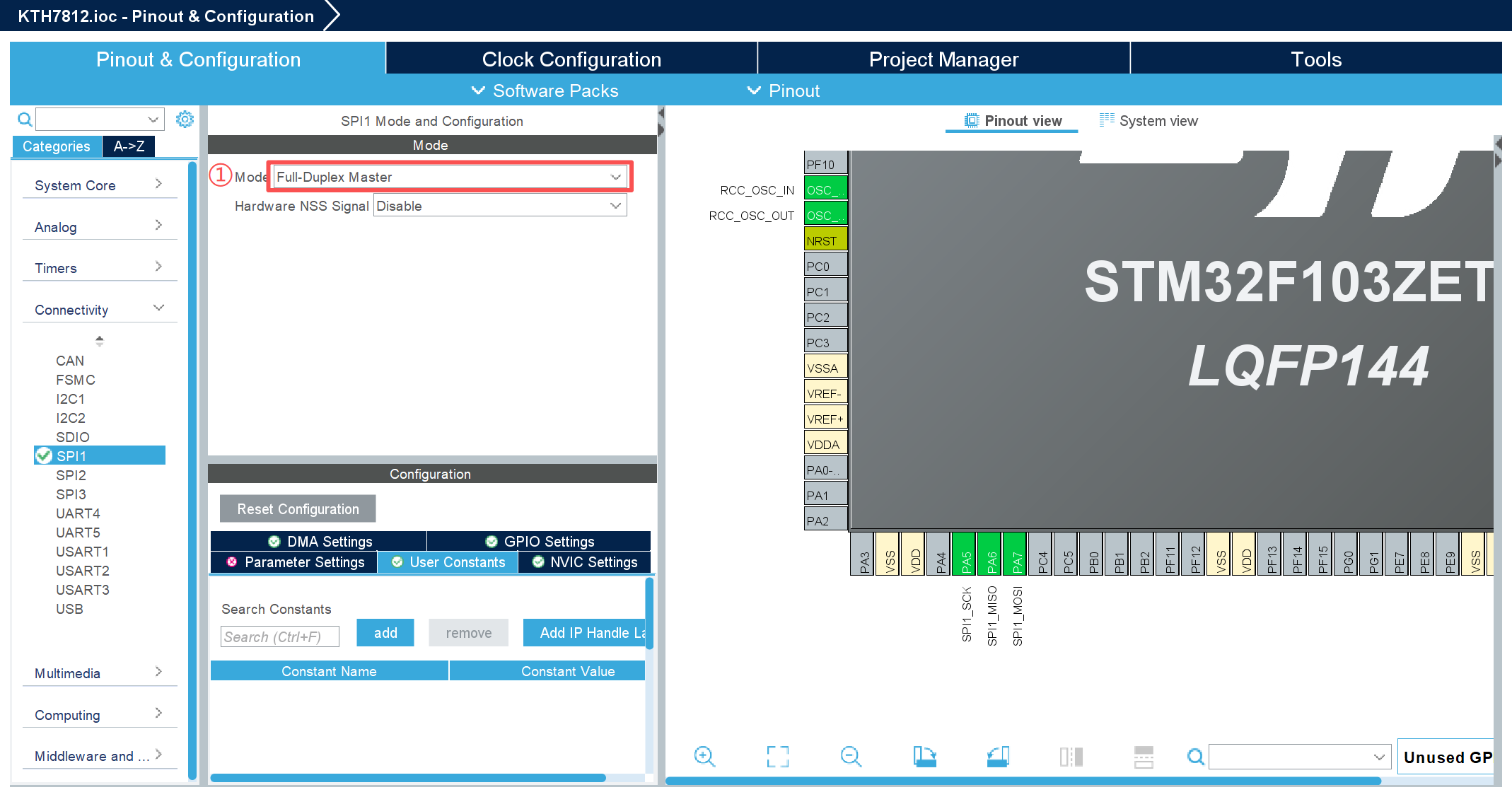Click the green PA5 SPI1_SCK pin
The width and height of the screenshot is (1512, 797).
pos(965,553)
